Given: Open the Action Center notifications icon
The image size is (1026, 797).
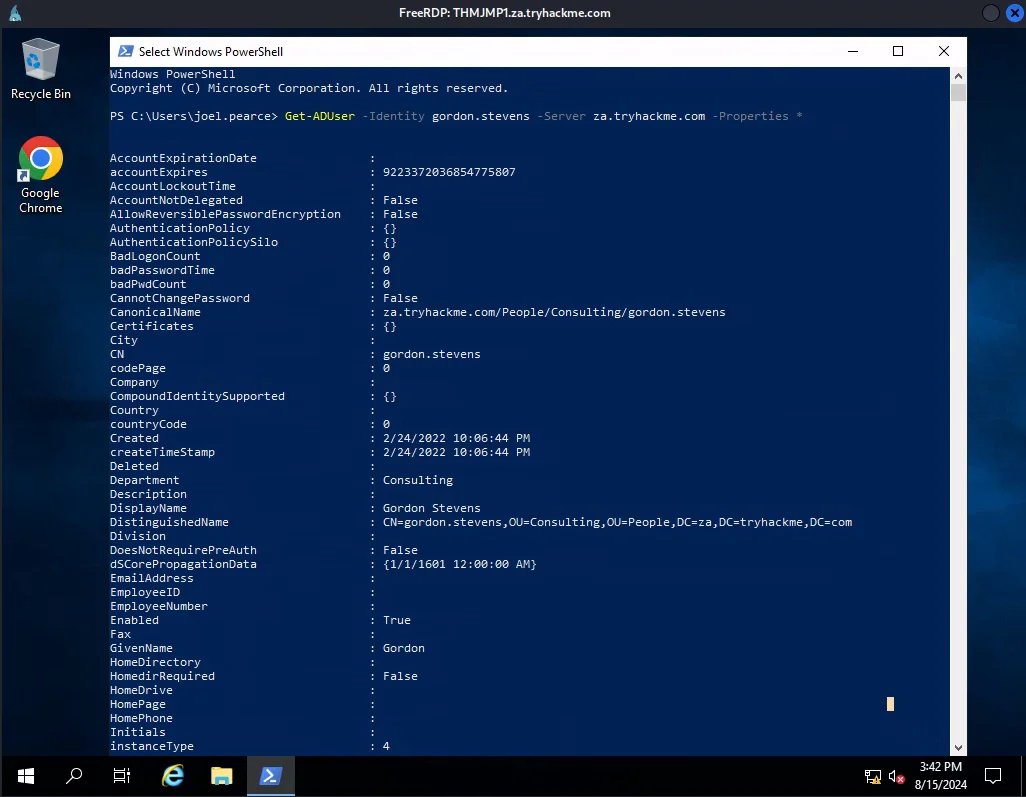Looking at the screenshot, I should pos(993,776).
